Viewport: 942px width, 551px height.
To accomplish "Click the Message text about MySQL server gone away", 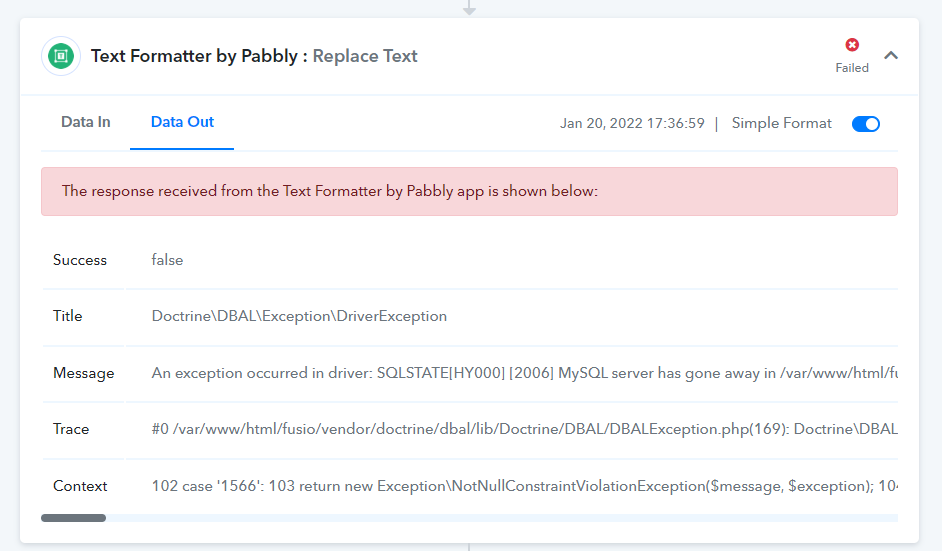I will 524,373.
